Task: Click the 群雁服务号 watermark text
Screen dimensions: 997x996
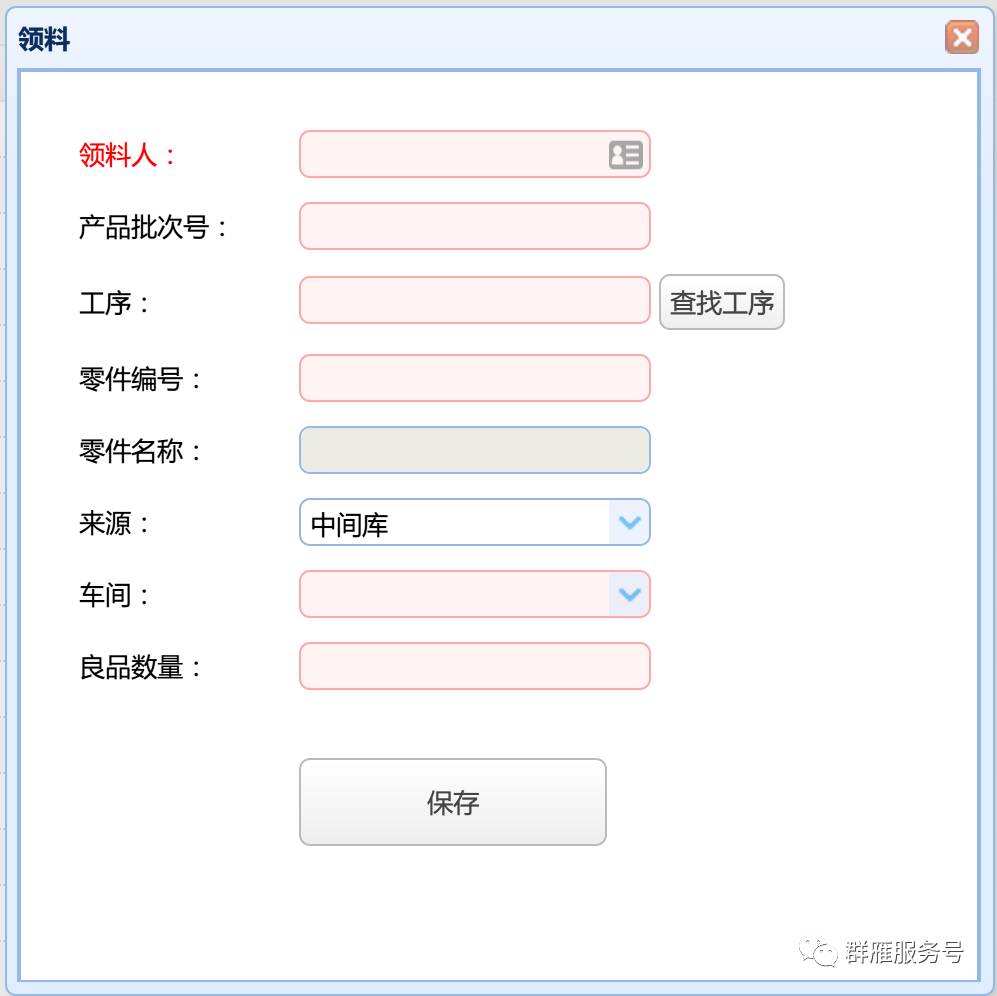Action: click(x=903, y=952)
